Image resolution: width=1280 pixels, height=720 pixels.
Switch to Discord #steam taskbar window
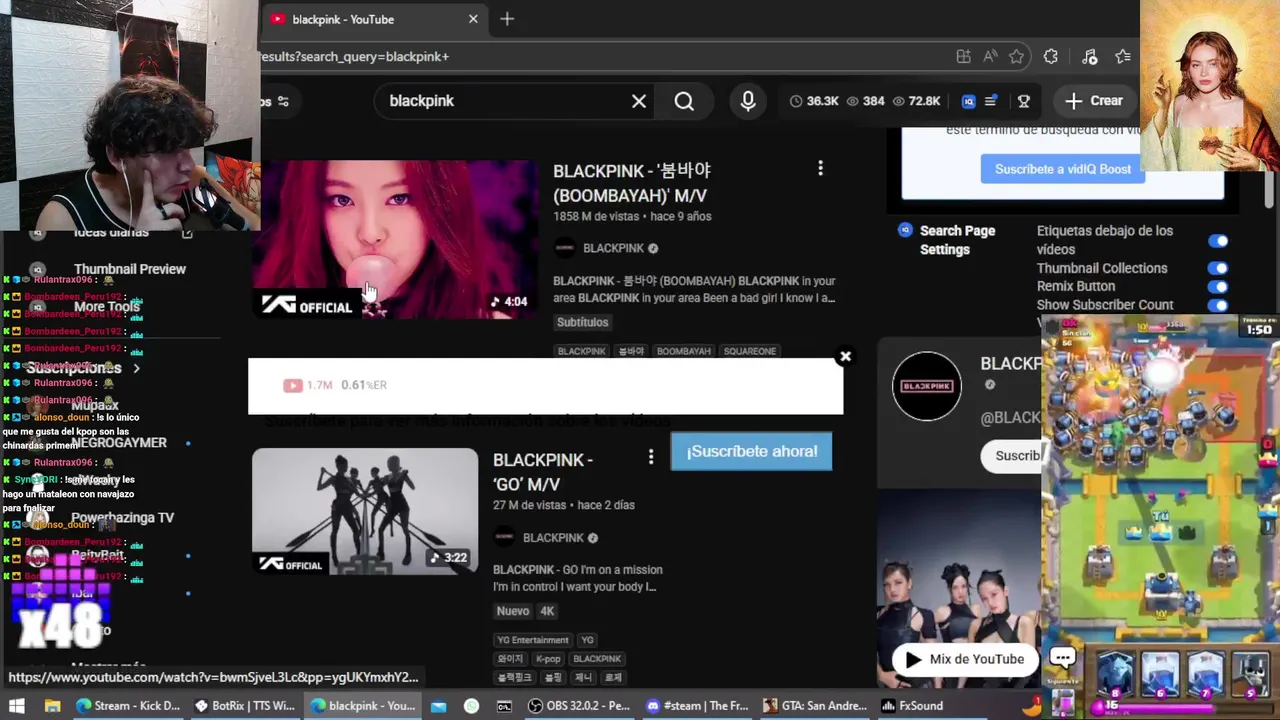pos(696,705)
